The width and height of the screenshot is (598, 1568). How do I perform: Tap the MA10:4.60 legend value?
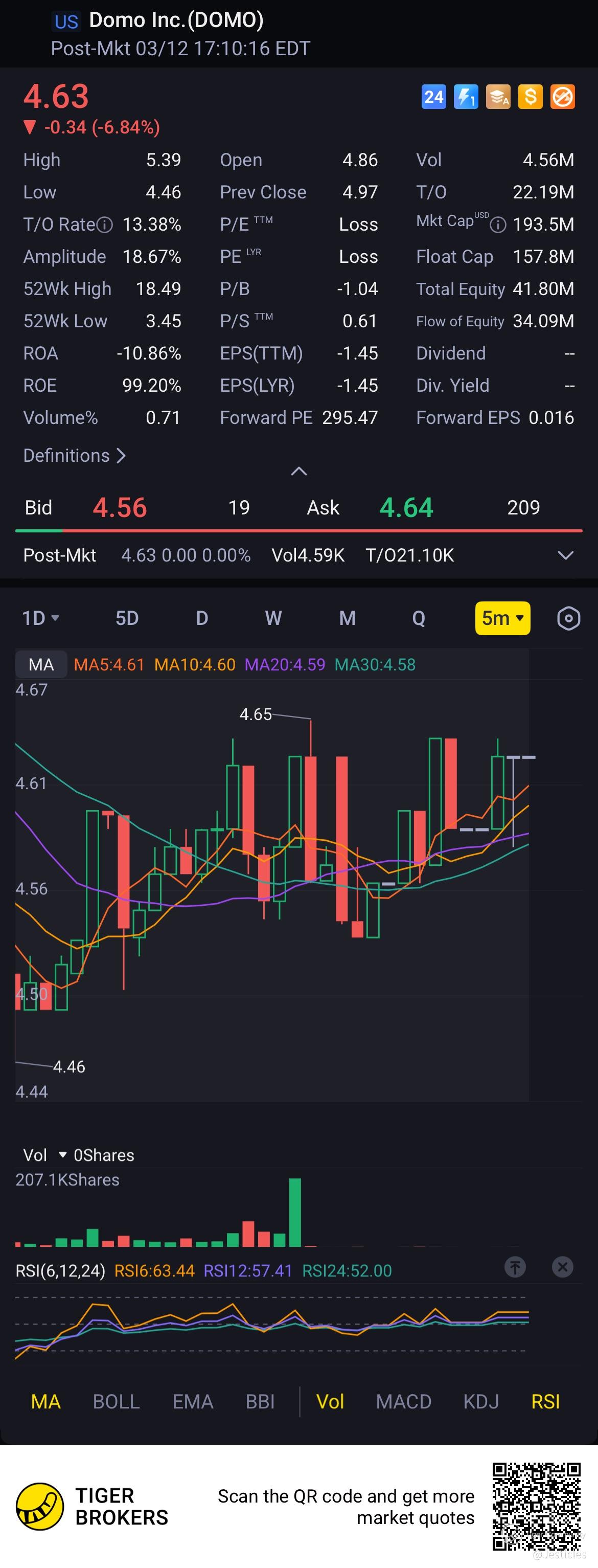(x=195, y=665)
